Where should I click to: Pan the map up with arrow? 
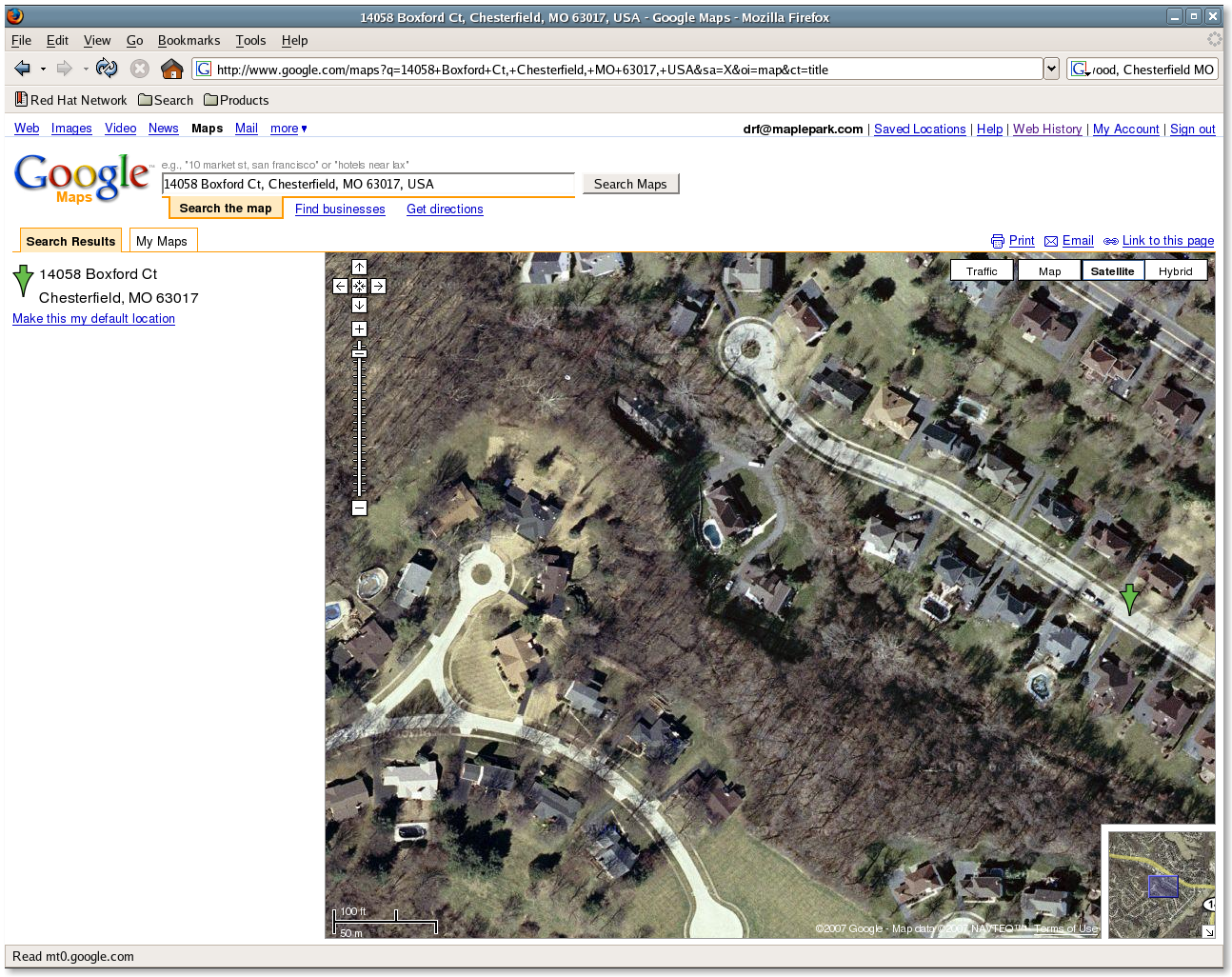click(x=359, y=268)
